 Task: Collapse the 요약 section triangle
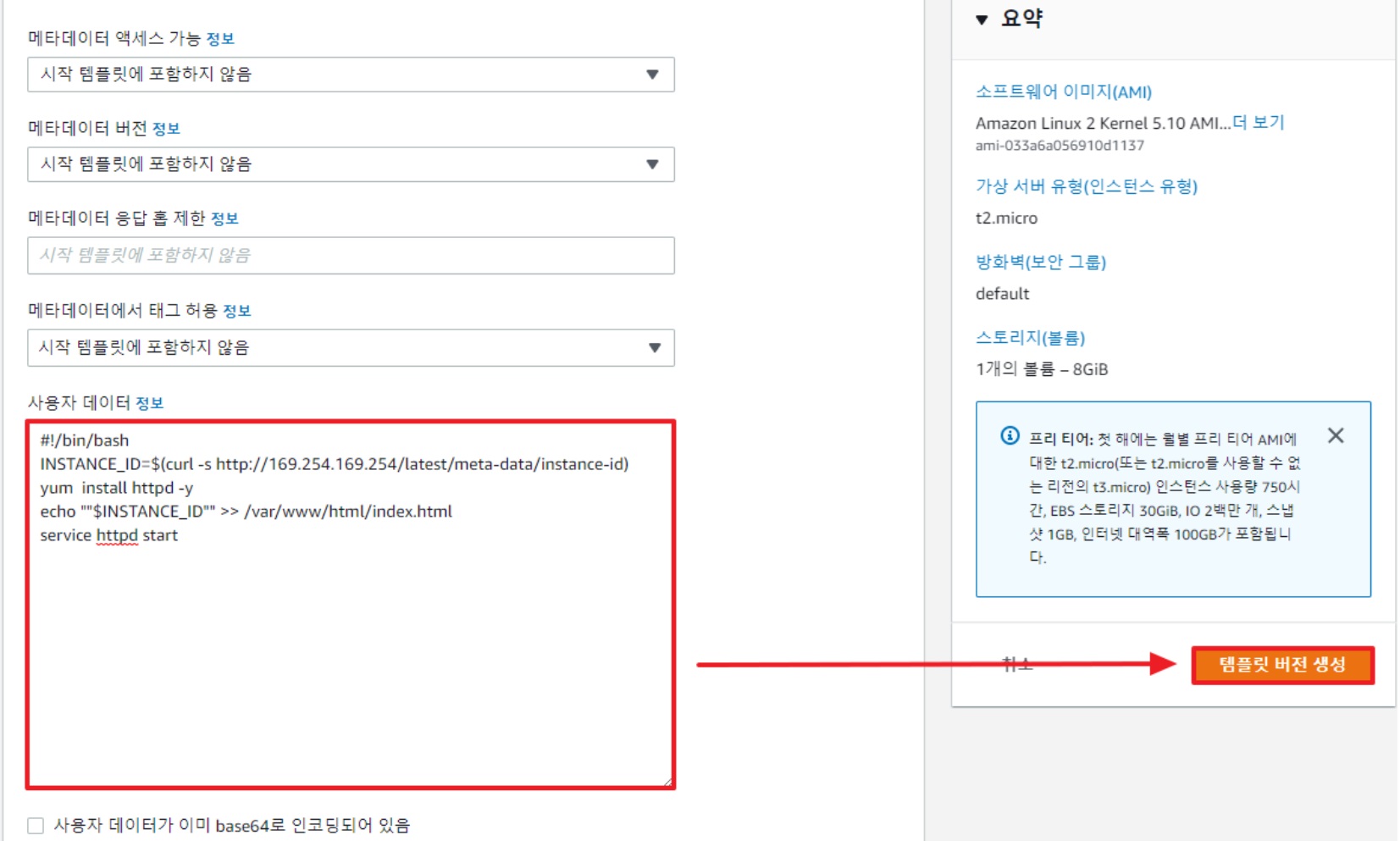point(982,19)
